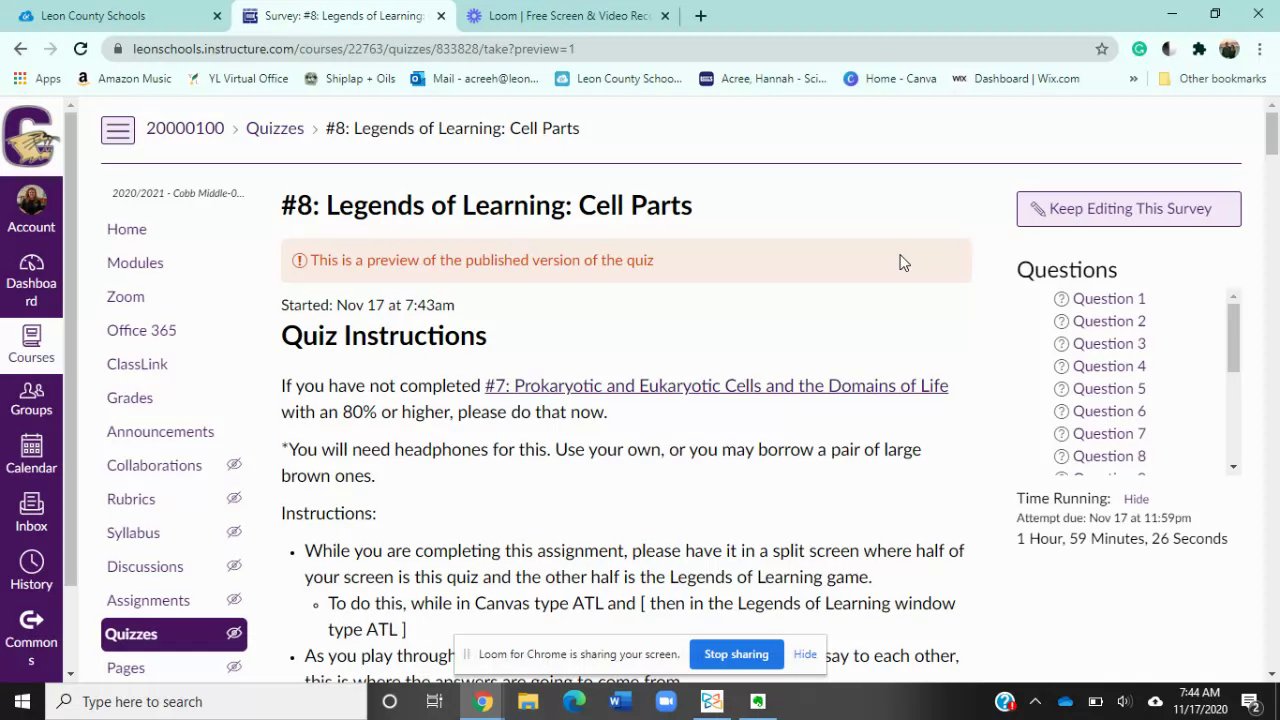The width and height of the screenshot is (1280, 720).
Task: Toggle Syllabus visibility eye icon
Action: click(234, 532)
